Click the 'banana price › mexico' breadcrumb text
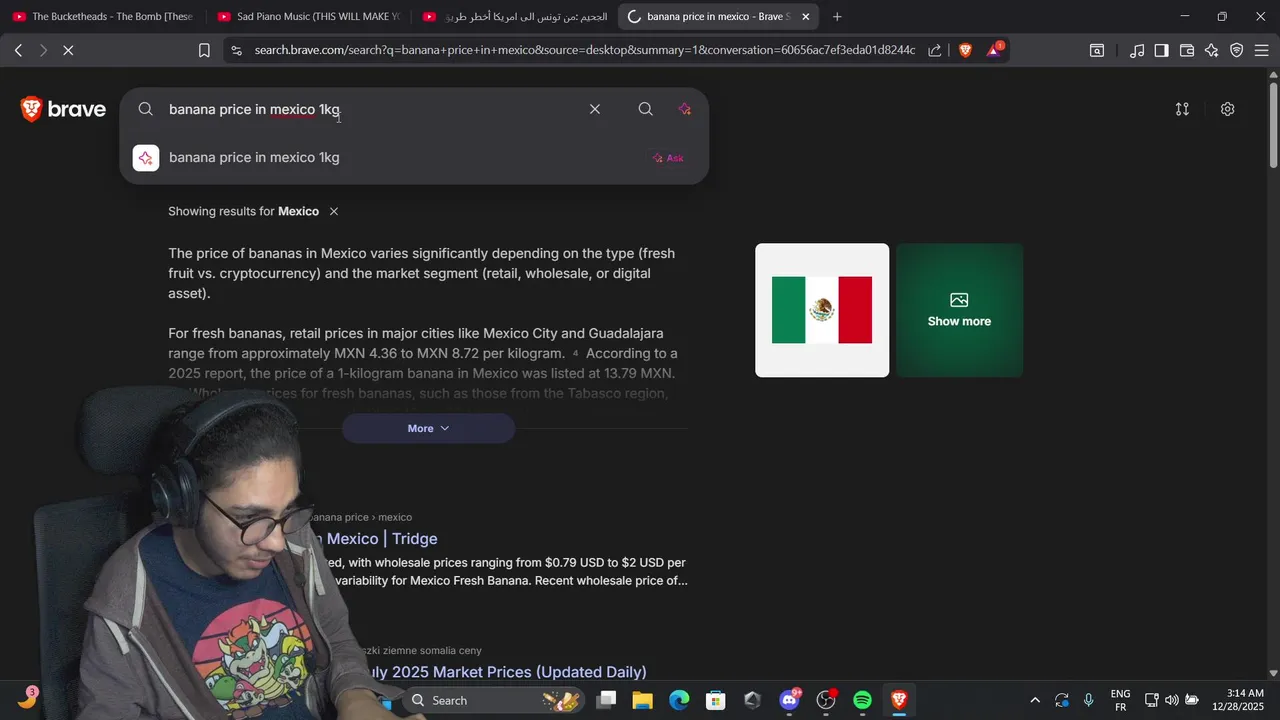Screen dimensions: 1280x720 (361, 517)
